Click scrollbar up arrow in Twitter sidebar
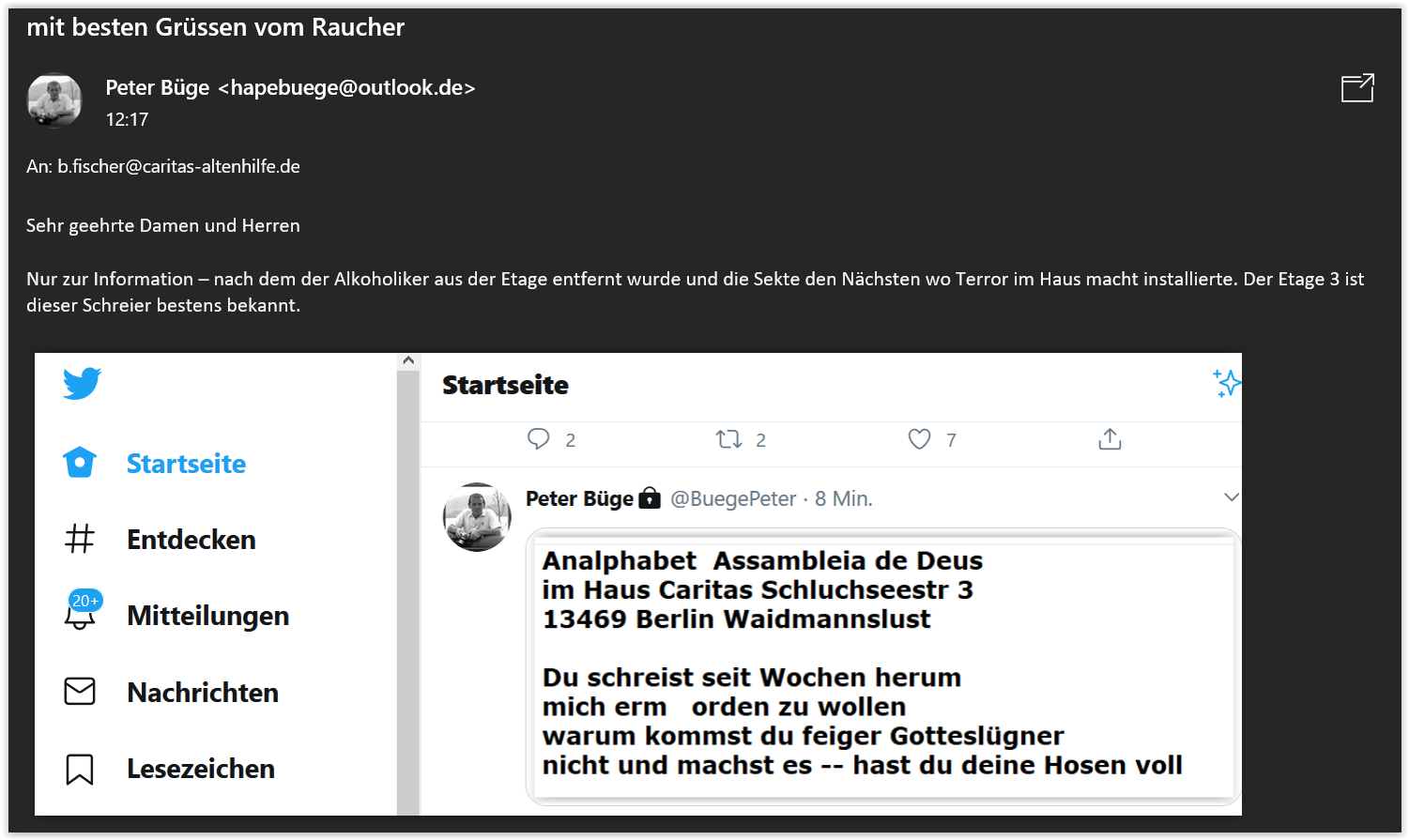This screenshot has height=840, width=1409. tap(407, 360)
